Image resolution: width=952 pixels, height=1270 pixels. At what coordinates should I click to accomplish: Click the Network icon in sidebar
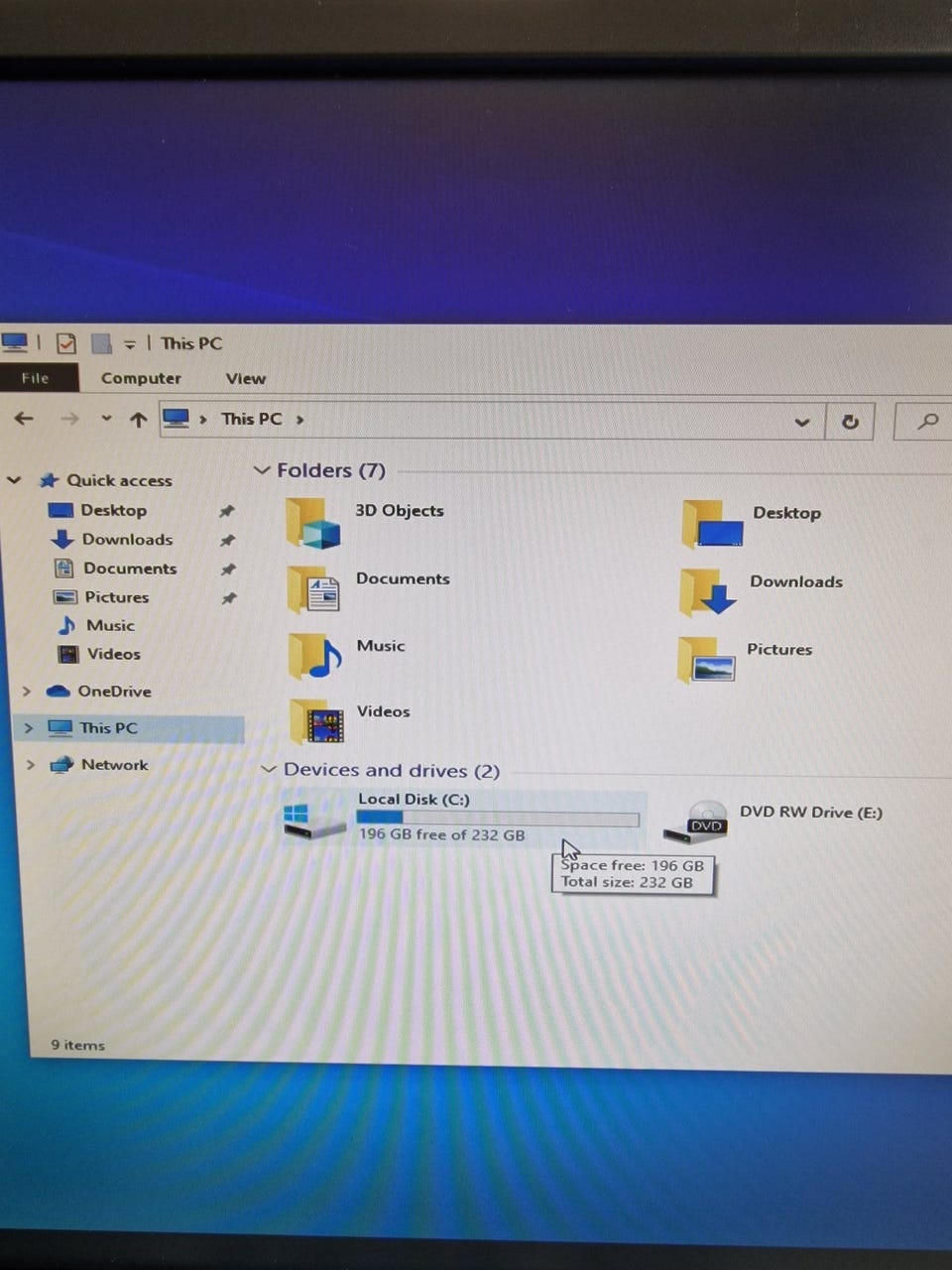tap(61, 764)
